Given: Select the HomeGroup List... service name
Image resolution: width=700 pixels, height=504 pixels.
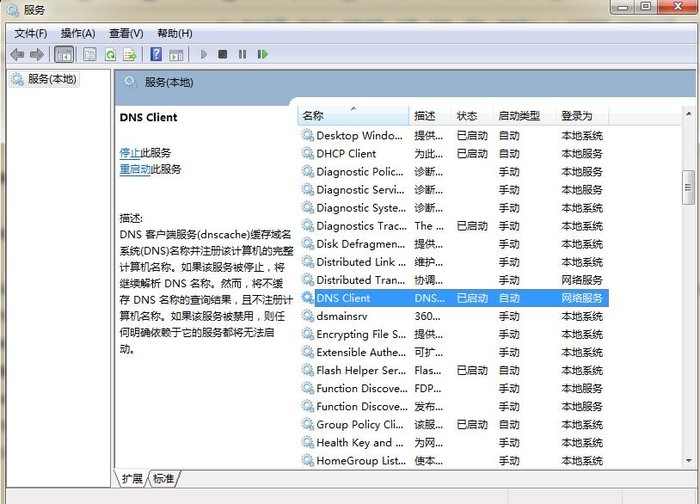Looking at the screenshot, I should [x=361, y=461].
